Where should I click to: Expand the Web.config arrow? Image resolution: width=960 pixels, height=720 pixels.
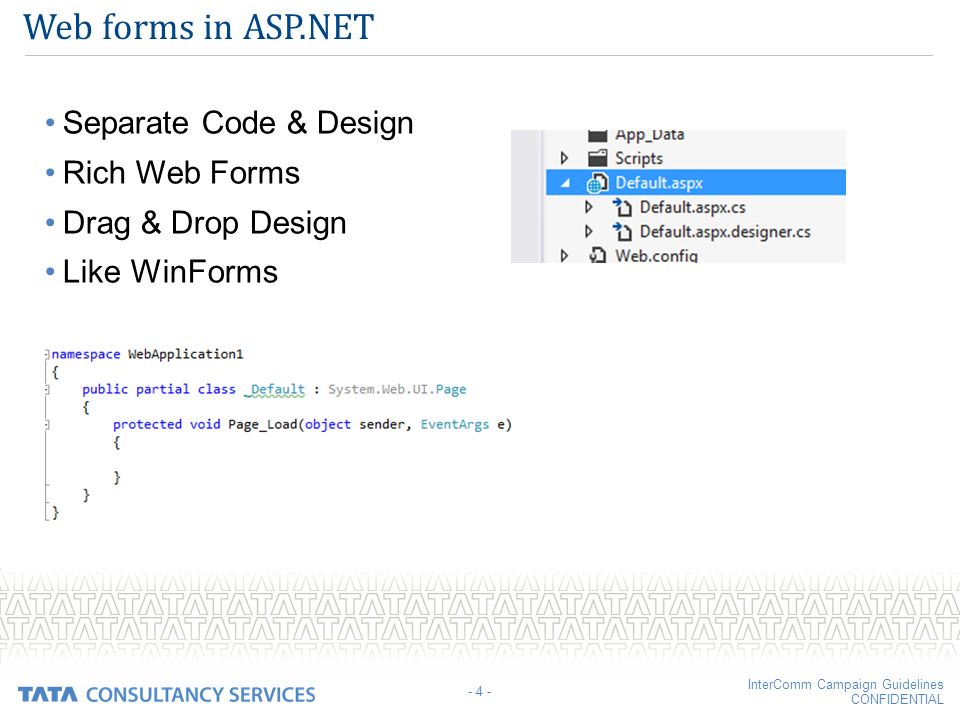coord(564,255)
